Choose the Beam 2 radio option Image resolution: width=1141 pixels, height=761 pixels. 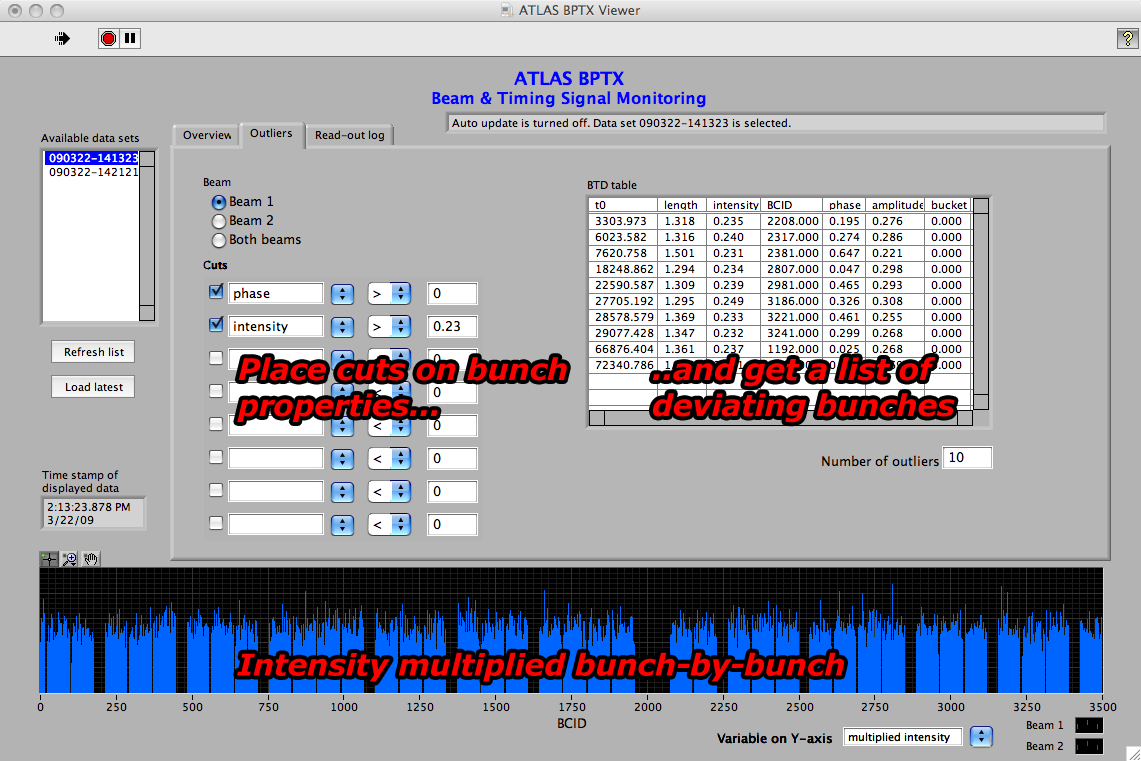[219, 221]
